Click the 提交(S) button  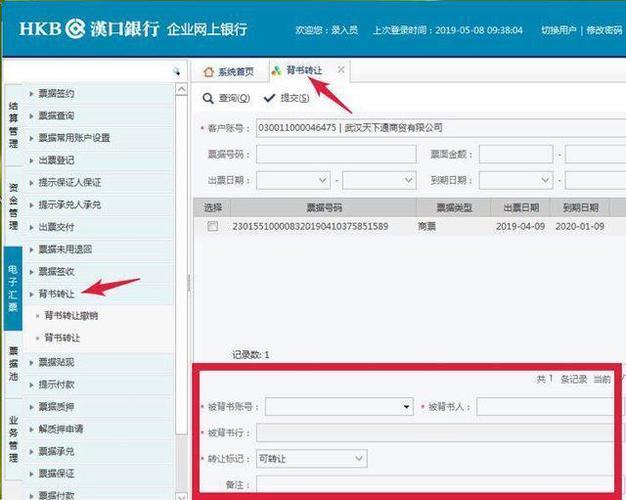tap(287, 98)
